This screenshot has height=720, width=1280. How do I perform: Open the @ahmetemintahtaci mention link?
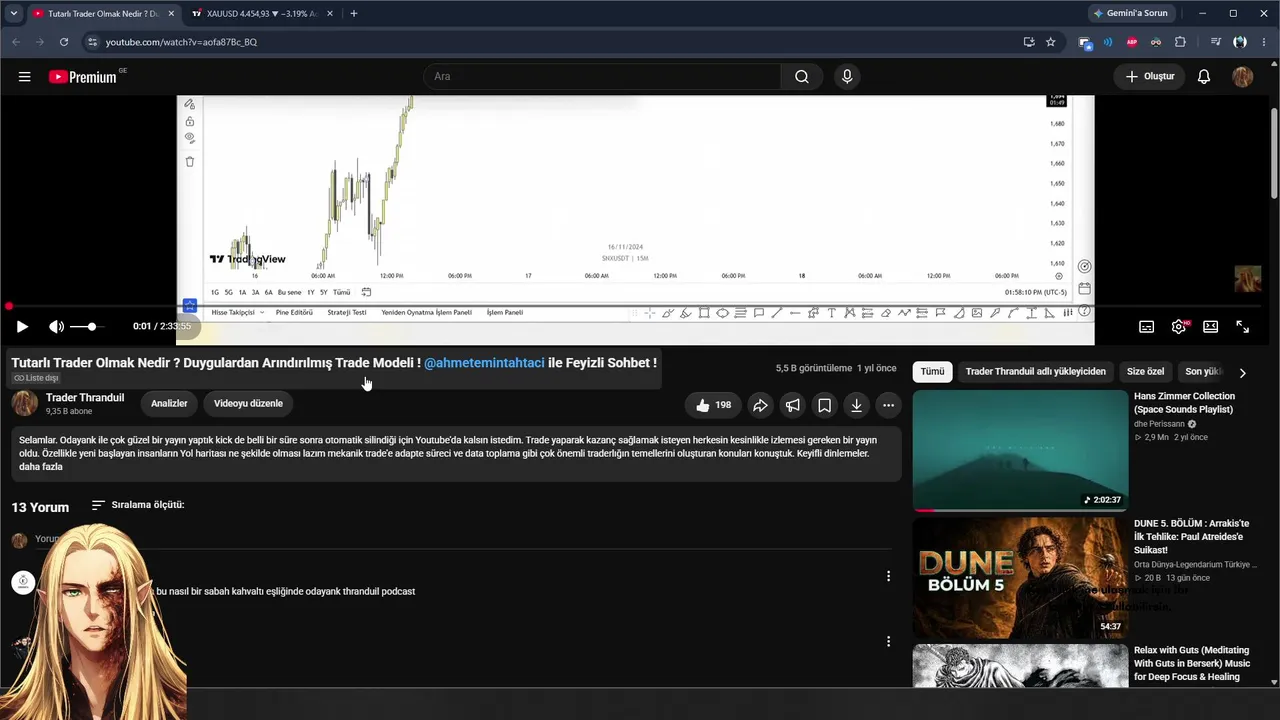pyautogui.click(x=484, y=363)
